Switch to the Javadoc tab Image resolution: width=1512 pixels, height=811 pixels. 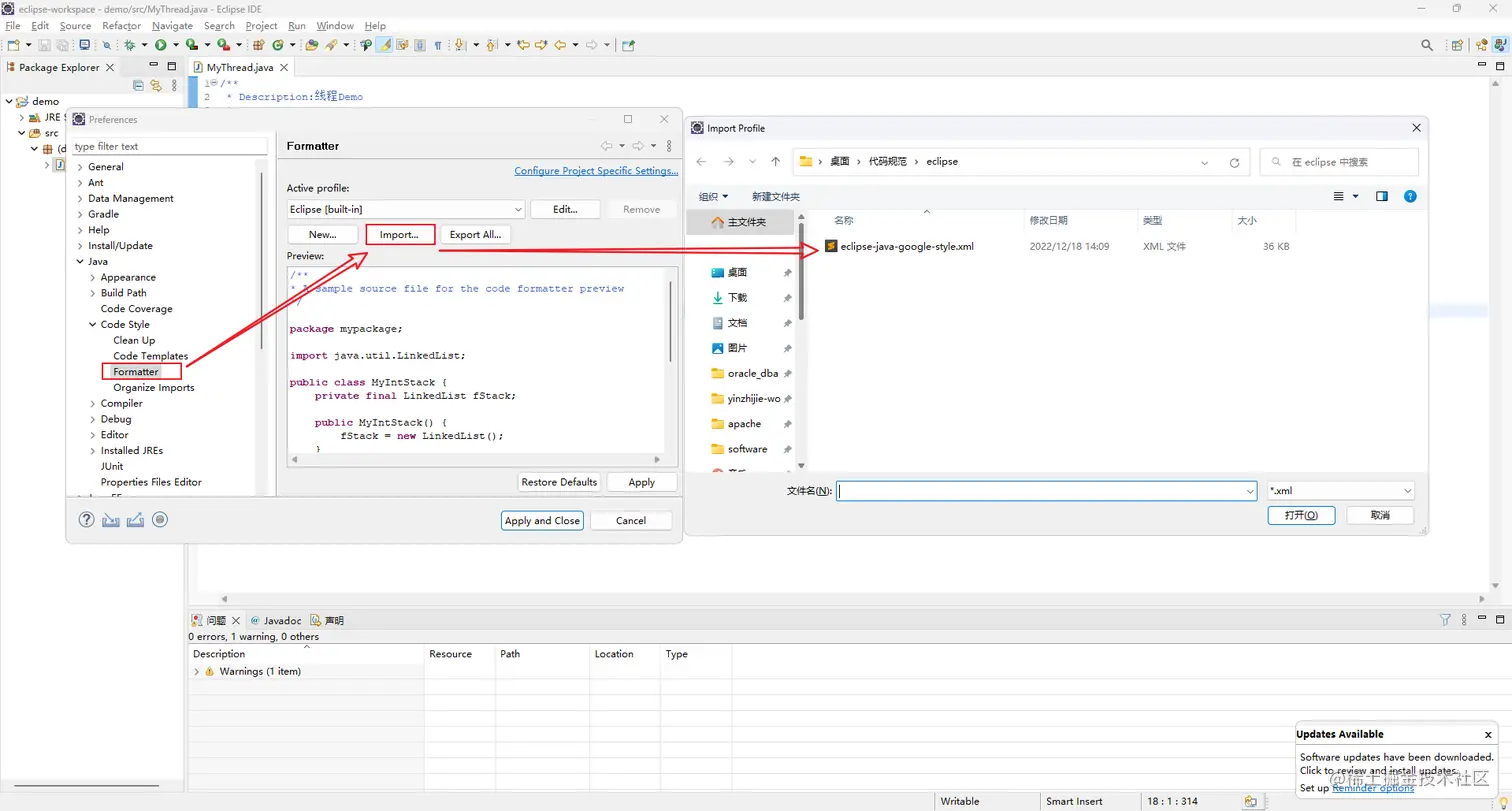point(276,621)
